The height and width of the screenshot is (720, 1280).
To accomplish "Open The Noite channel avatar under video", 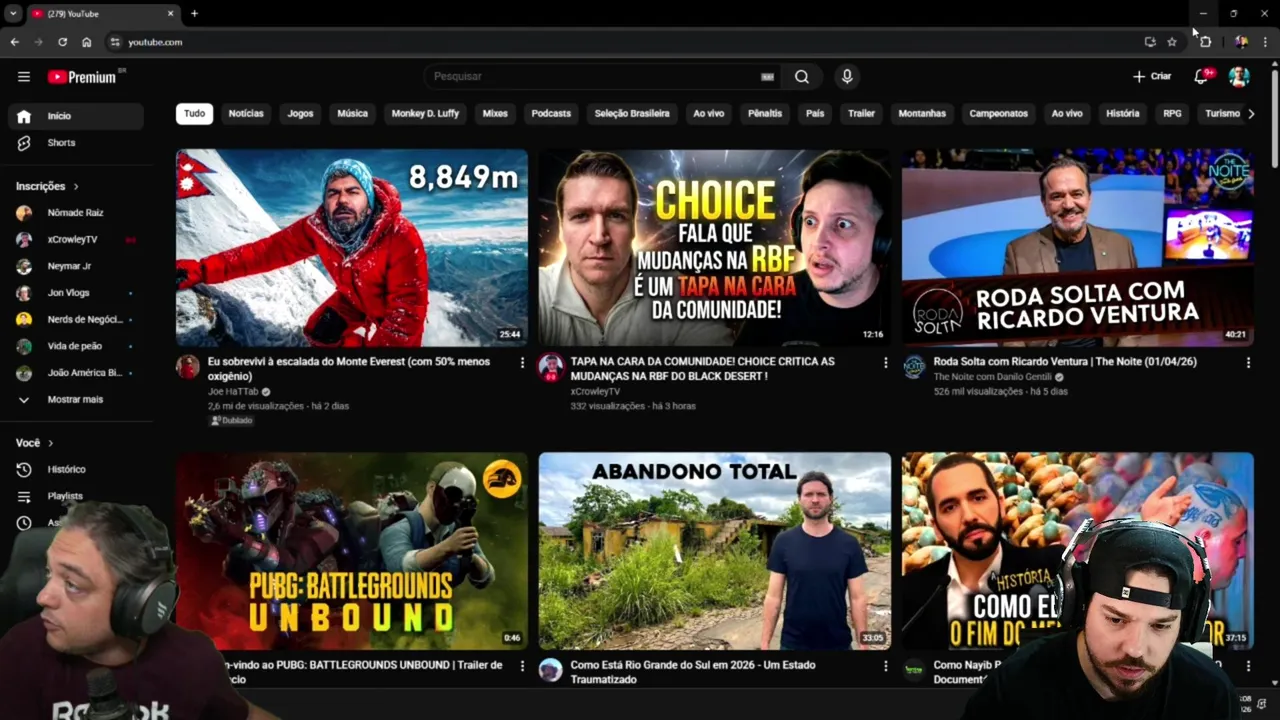I will coord(914,367).
